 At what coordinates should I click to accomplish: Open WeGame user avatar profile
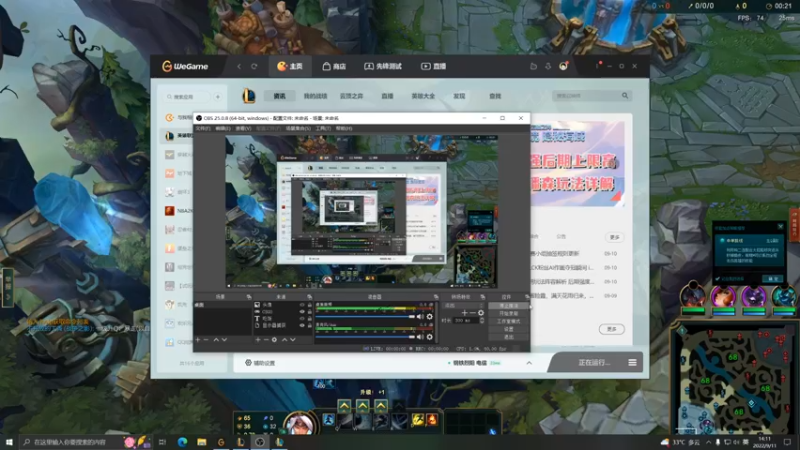[x=563, y=66]
